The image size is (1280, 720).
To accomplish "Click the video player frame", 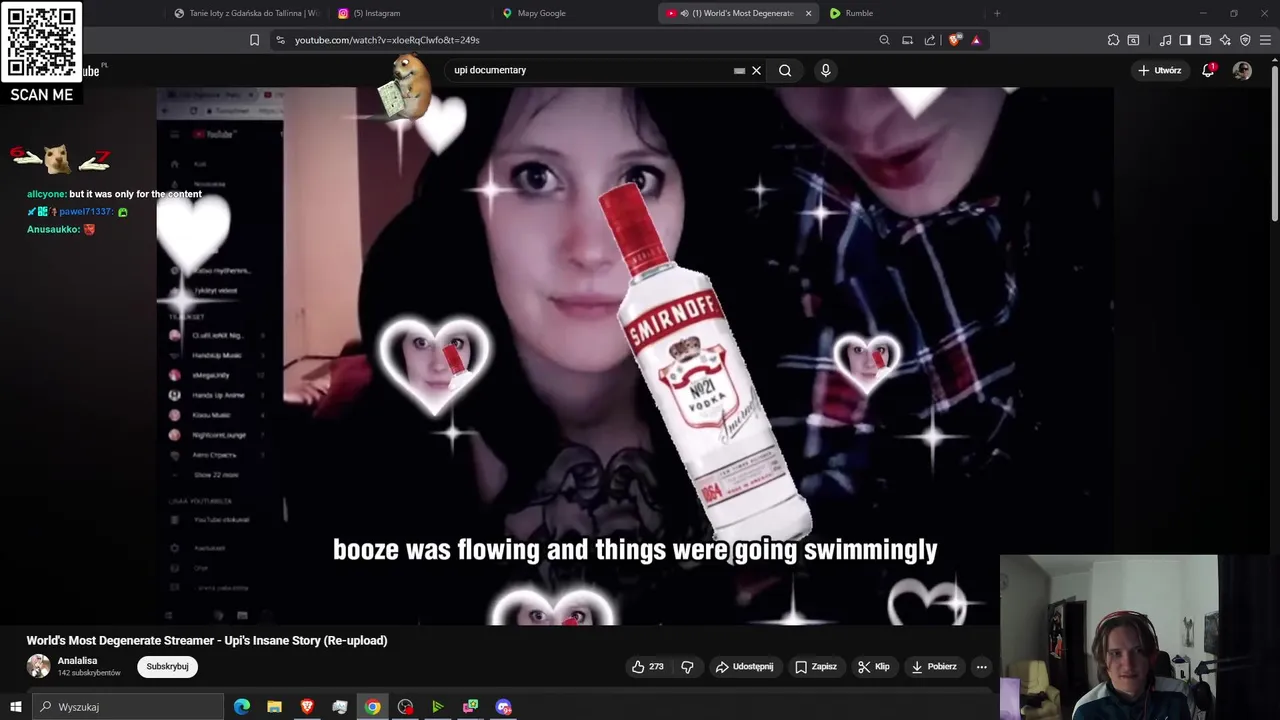I will click(x=635, y=355).
